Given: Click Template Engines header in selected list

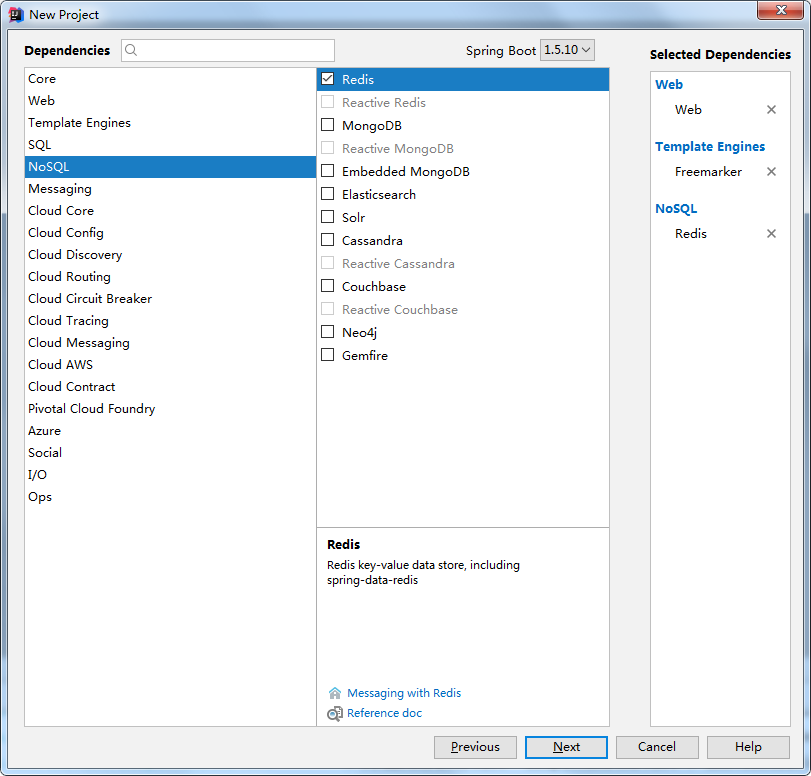Looking at the screenshot, I should (710, 147).
